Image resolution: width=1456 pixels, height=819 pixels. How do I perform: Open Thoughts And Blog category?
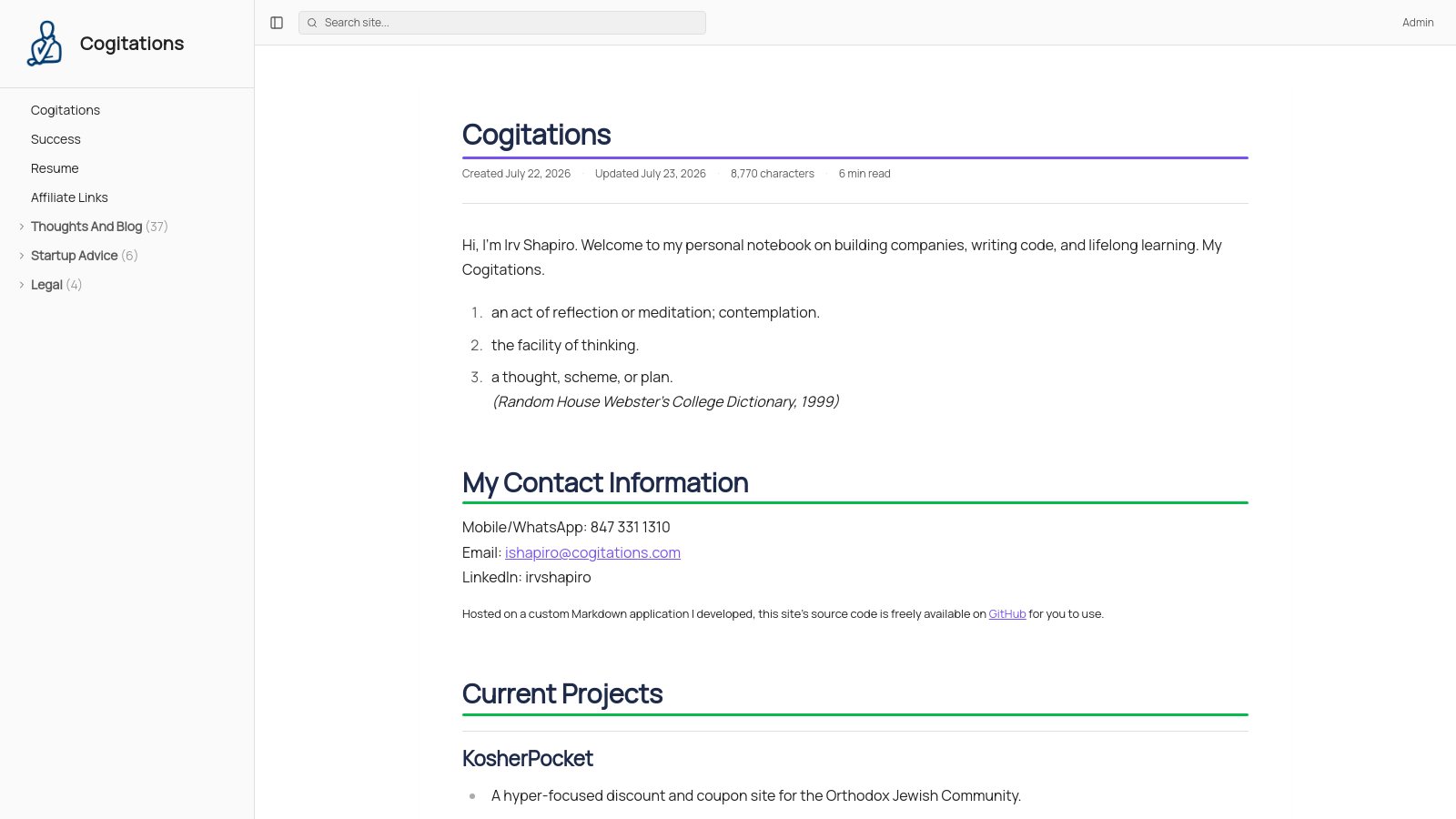86,227
